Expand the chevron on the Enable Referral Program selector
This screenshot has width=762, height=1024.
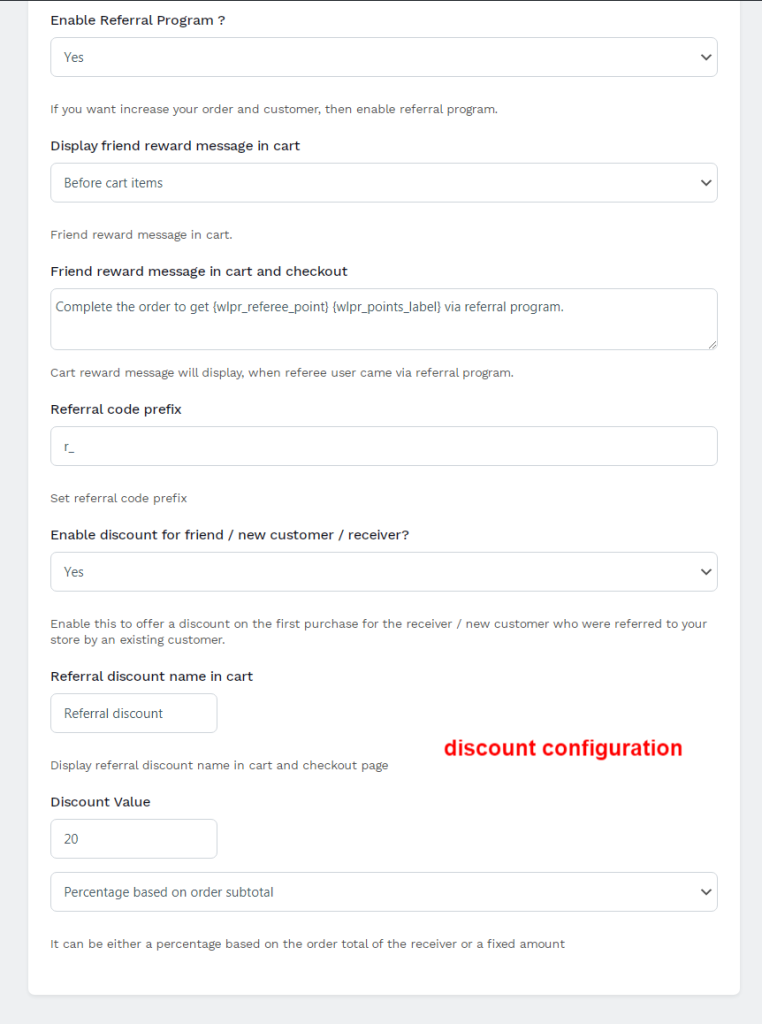pos(706,57)
